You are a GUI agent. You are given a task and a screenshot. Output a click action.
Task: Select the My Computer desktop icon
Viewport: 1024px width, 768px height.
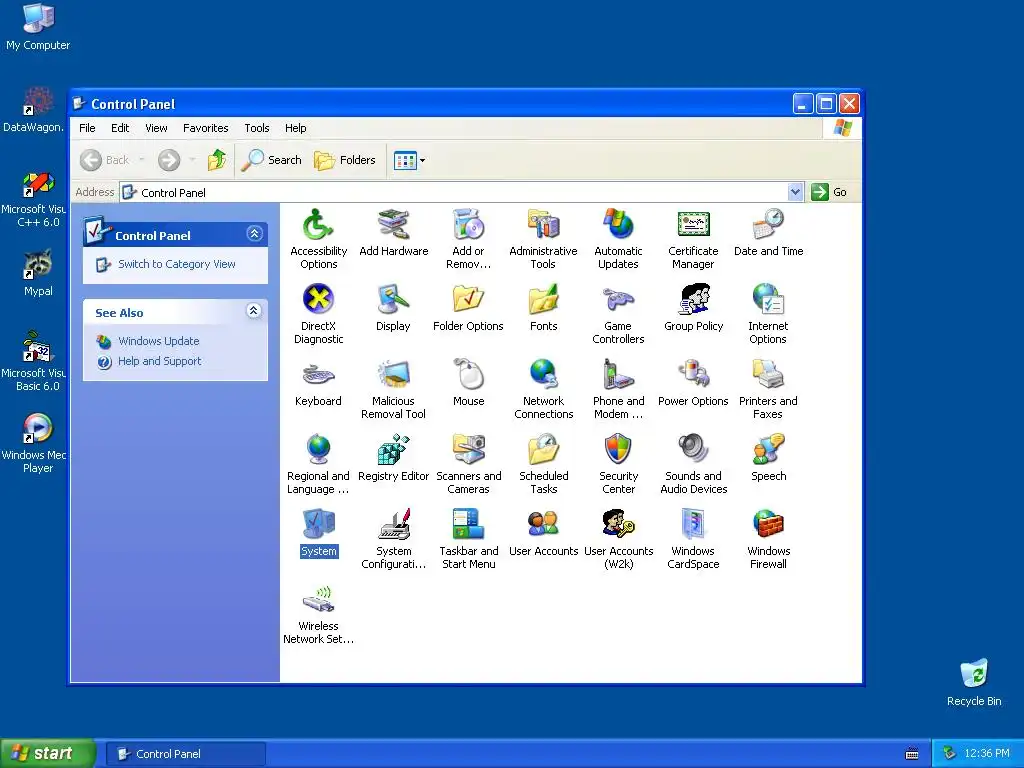pos(38,27)
